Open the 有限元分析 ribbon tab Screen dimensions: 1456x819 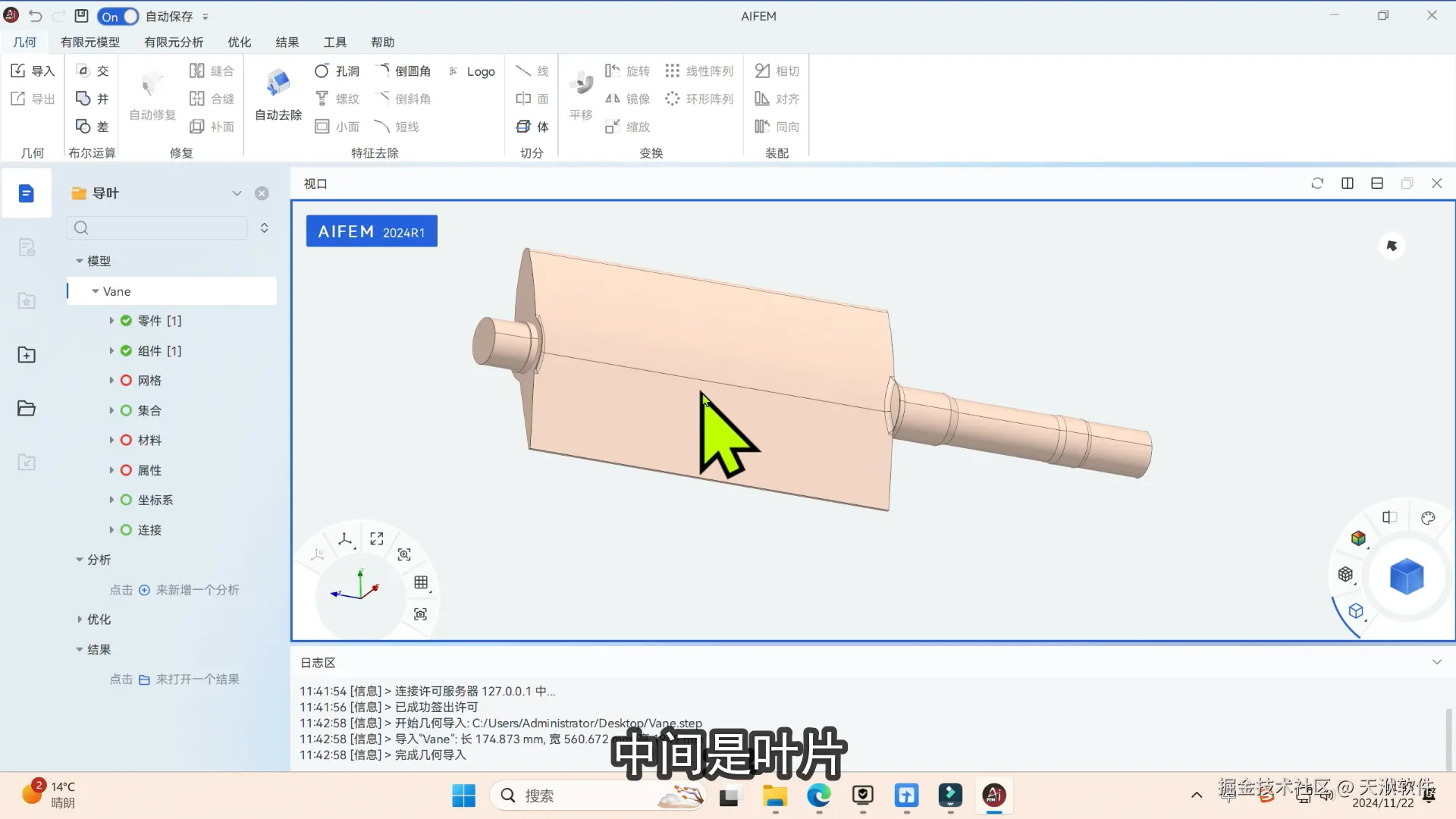pyautogui.click(x=174, y=42)
